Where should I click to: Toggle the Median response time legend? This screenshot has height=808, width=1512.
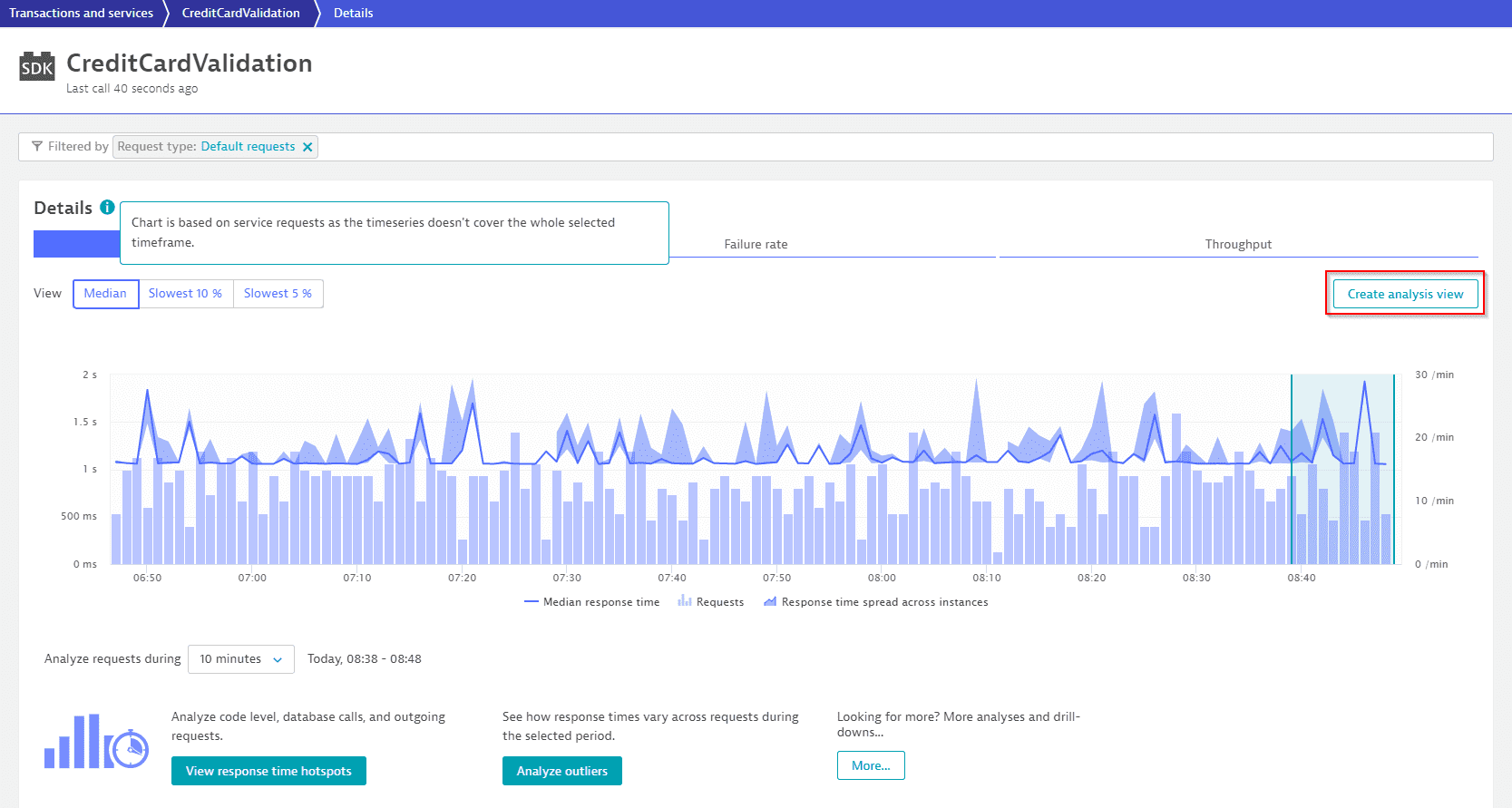click(x=591, y=602)
